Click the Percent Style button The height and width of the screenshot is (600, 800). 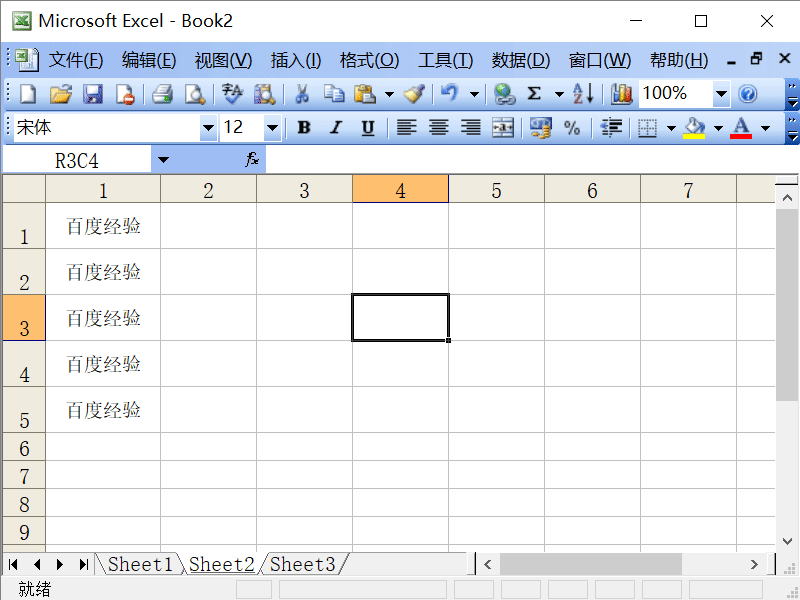coord(573,127)
